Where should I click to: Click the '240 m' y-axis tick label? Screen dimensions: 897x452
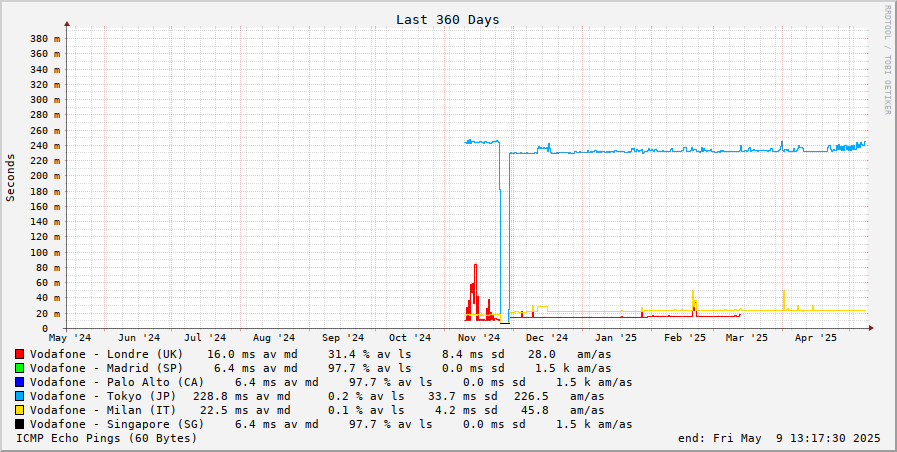pyautogui.click(x=45, y=145)
